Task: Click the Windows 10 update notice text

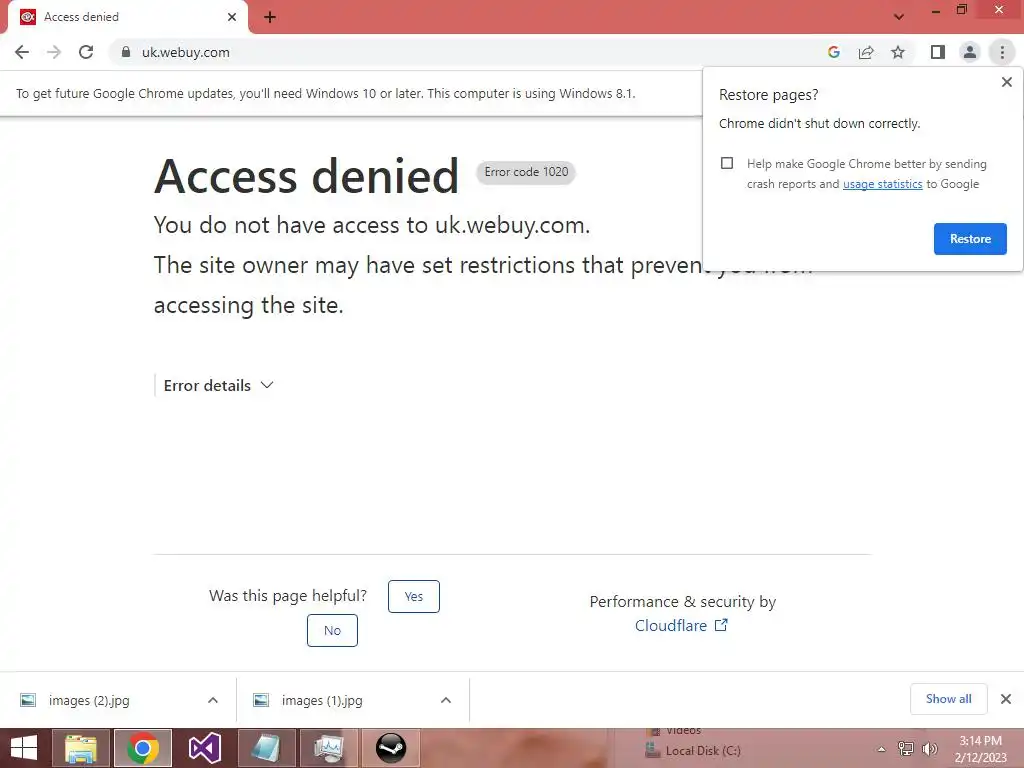Action: [x=325, y=93]
